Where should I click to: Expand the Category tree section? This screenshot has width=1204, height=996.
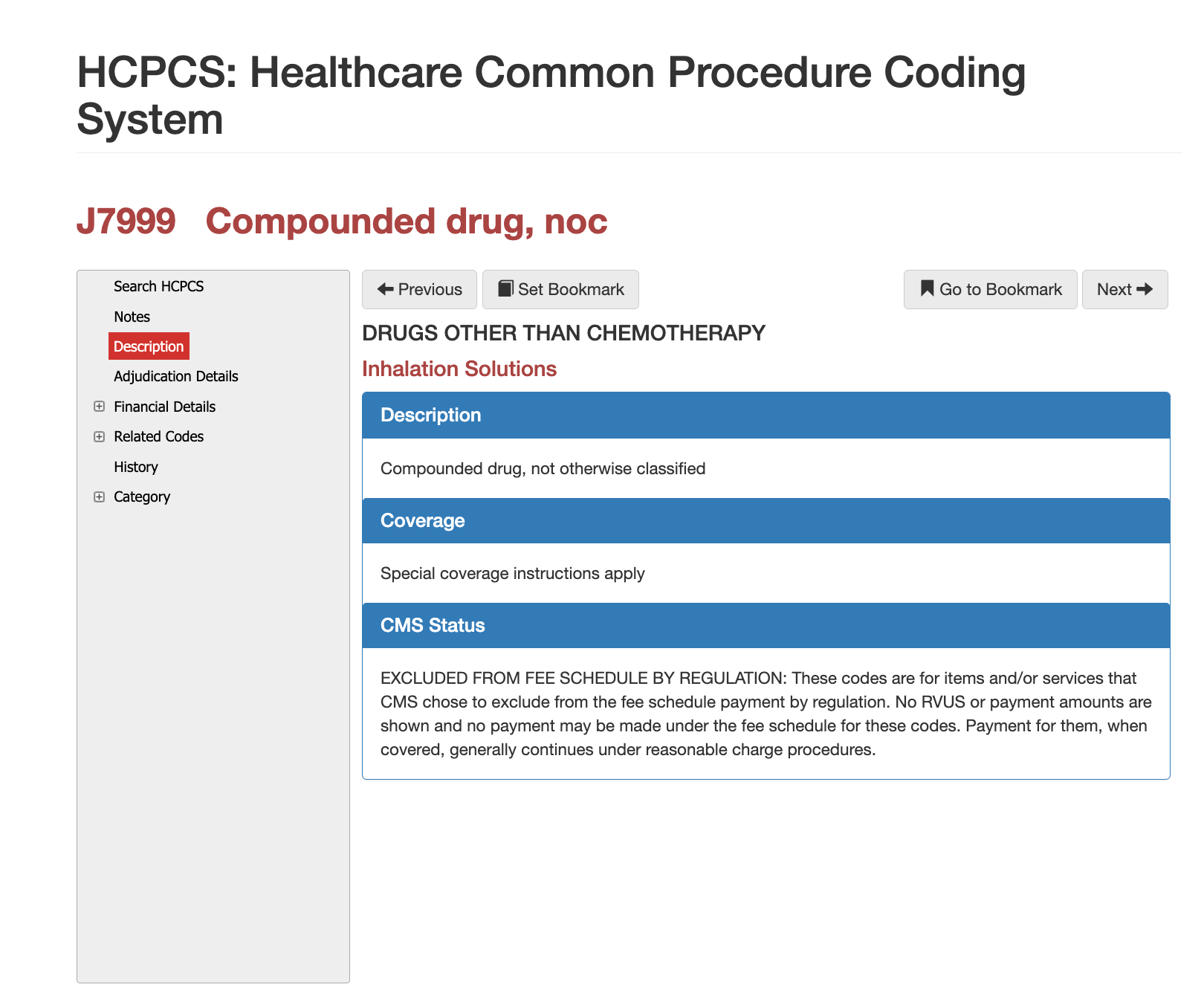coord(142,497)
